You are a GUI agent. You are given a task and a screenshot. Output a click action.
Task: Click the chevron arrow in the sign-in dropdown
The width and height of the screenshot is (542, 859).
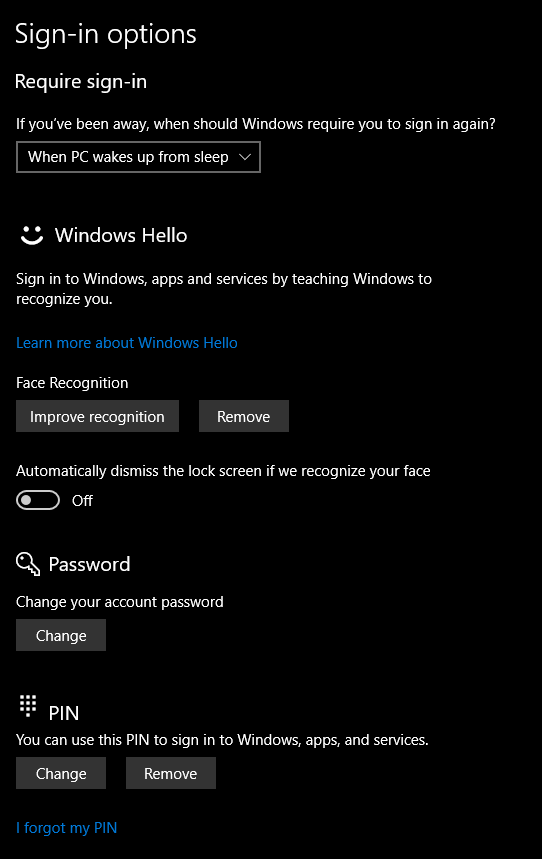click(245, 157)
